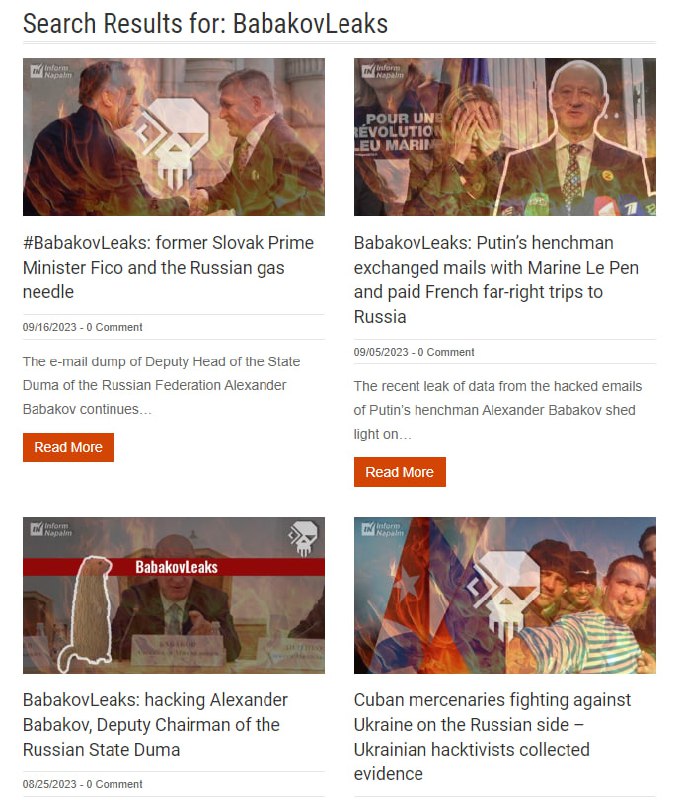Click Read More under the Le Pen article
The height and width of the screenshot is (800, 682).
[x=399, y=472]
